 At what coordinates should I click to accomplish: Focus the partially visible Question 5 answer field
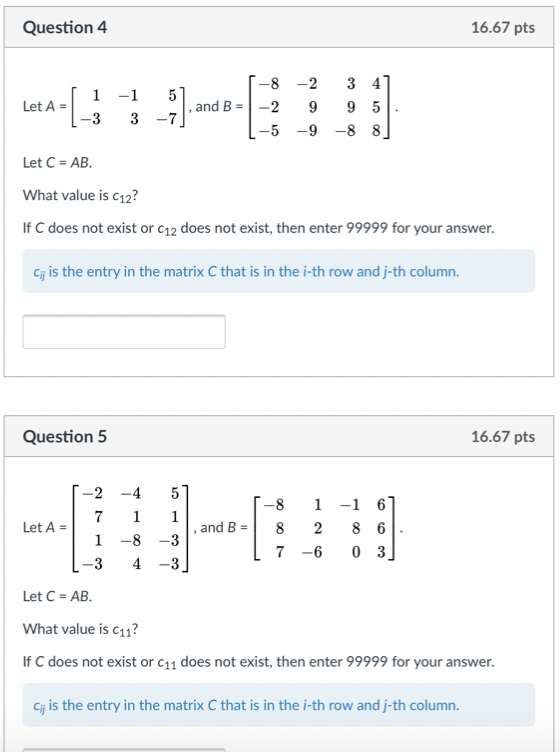[124, 750]
